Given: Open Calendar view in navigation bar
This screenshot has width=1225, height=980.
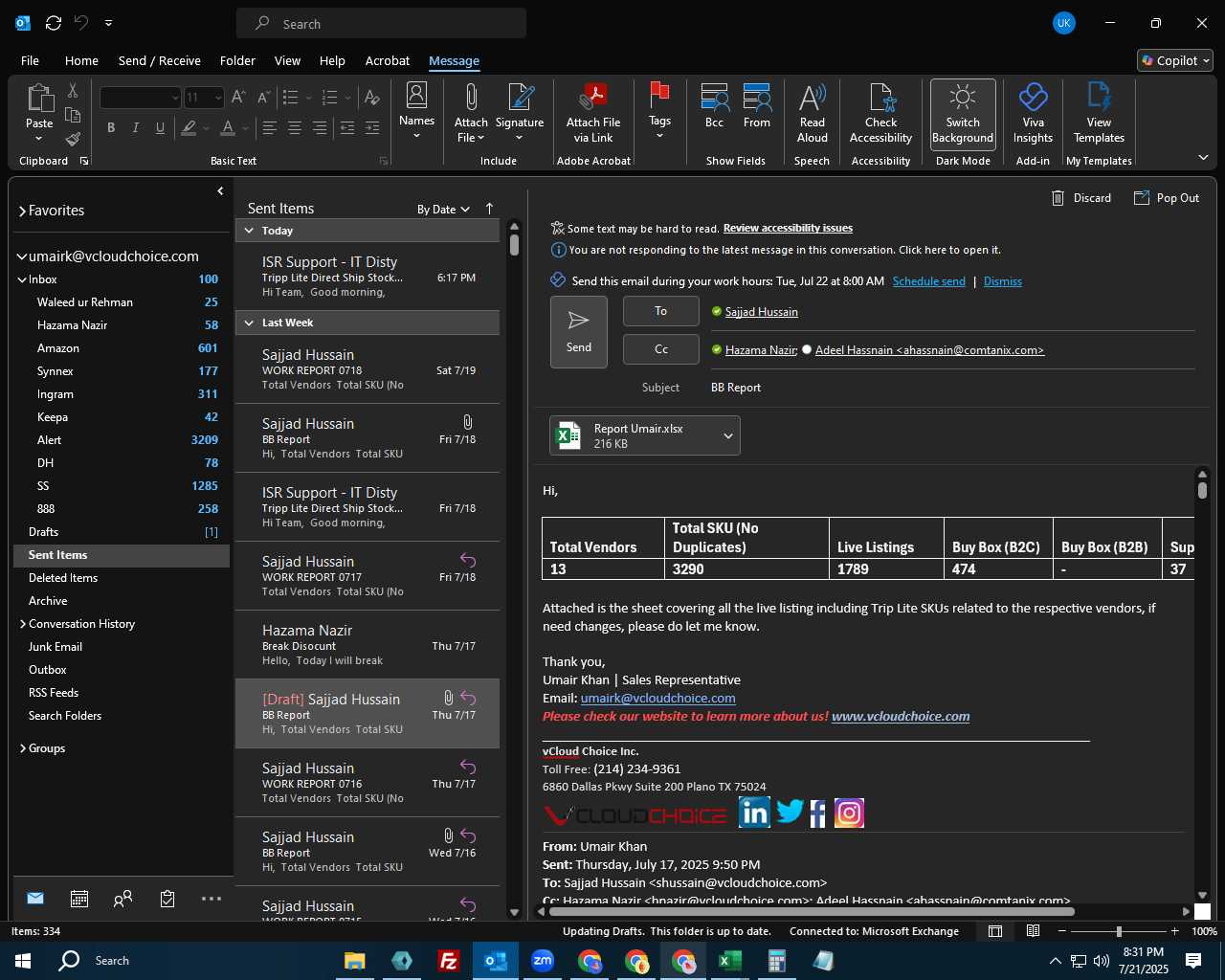Looking at the screenshot, I should [79, 899].
